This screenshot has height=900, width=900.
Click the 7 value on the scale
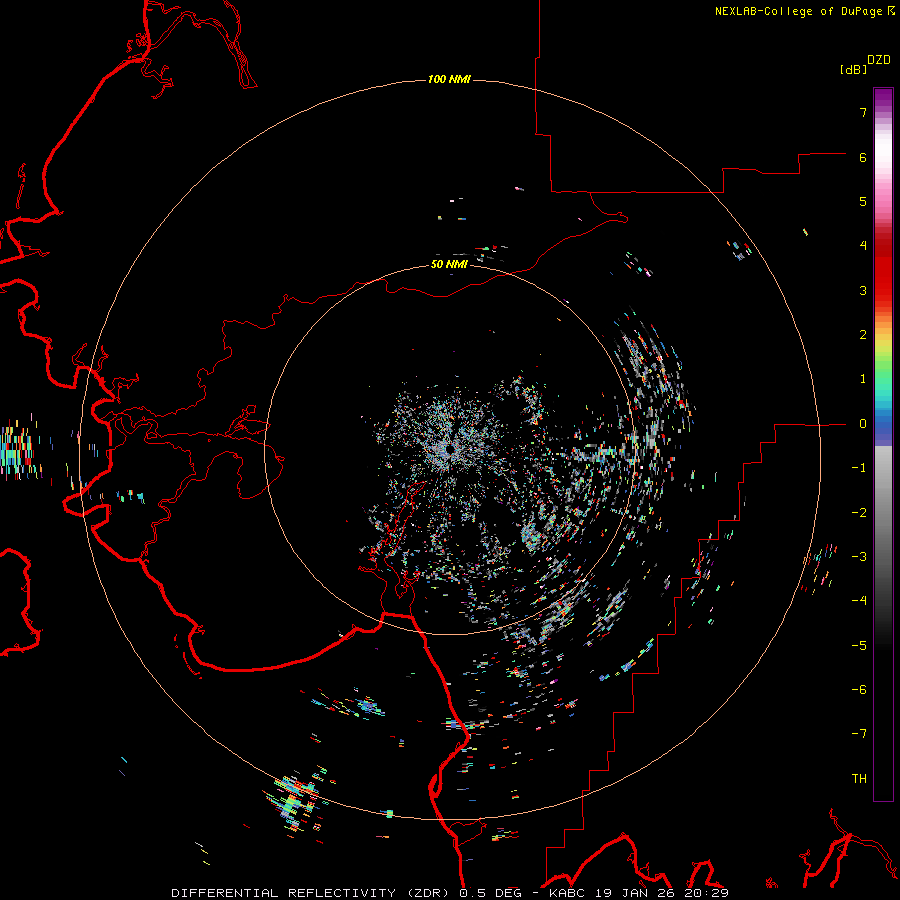[x=863, y=112]
